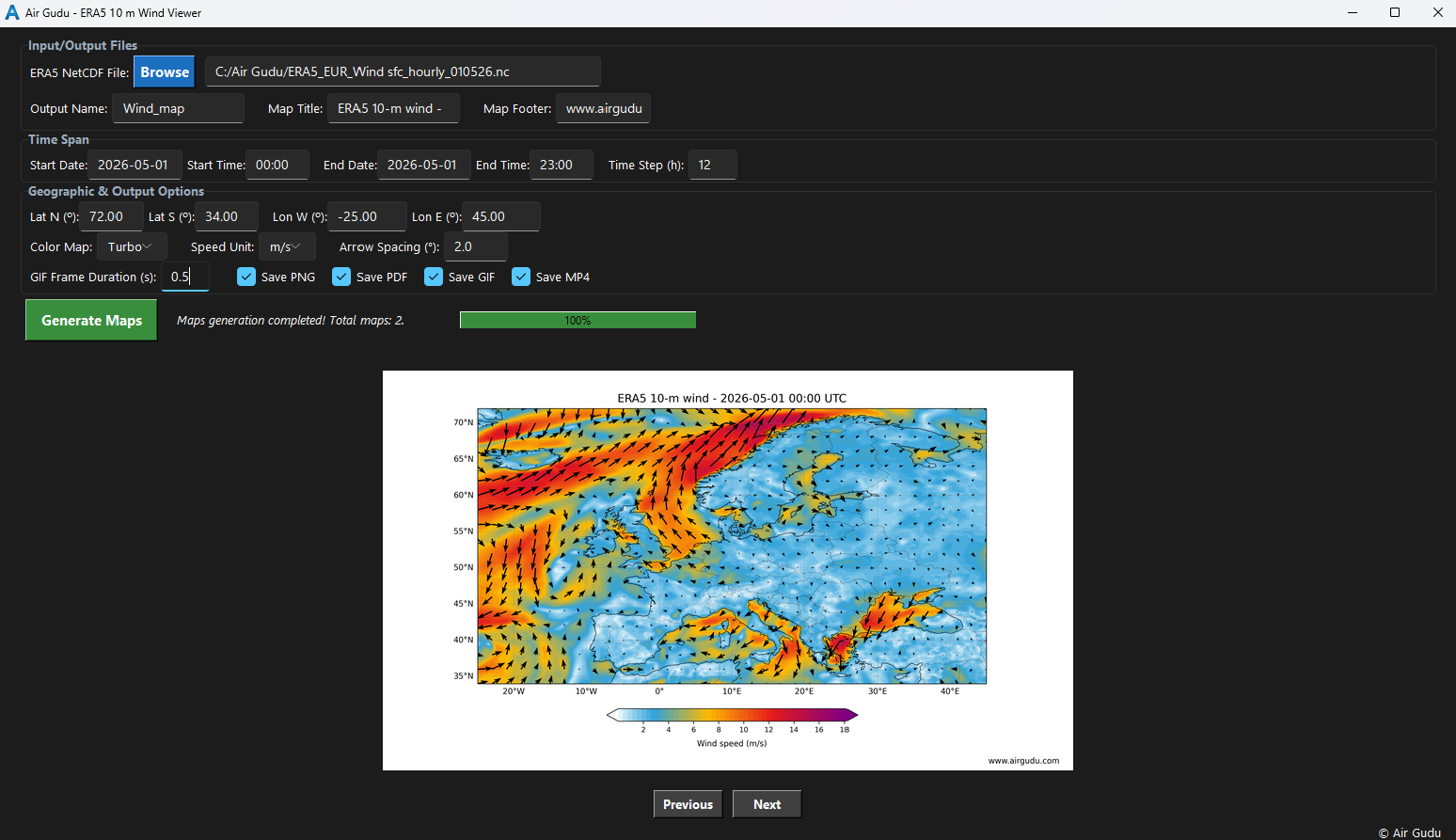This screenshot has height=840, width=1456.
Task: Click the Lon W field
Action: pyautogui.click(x=368, y=216)
